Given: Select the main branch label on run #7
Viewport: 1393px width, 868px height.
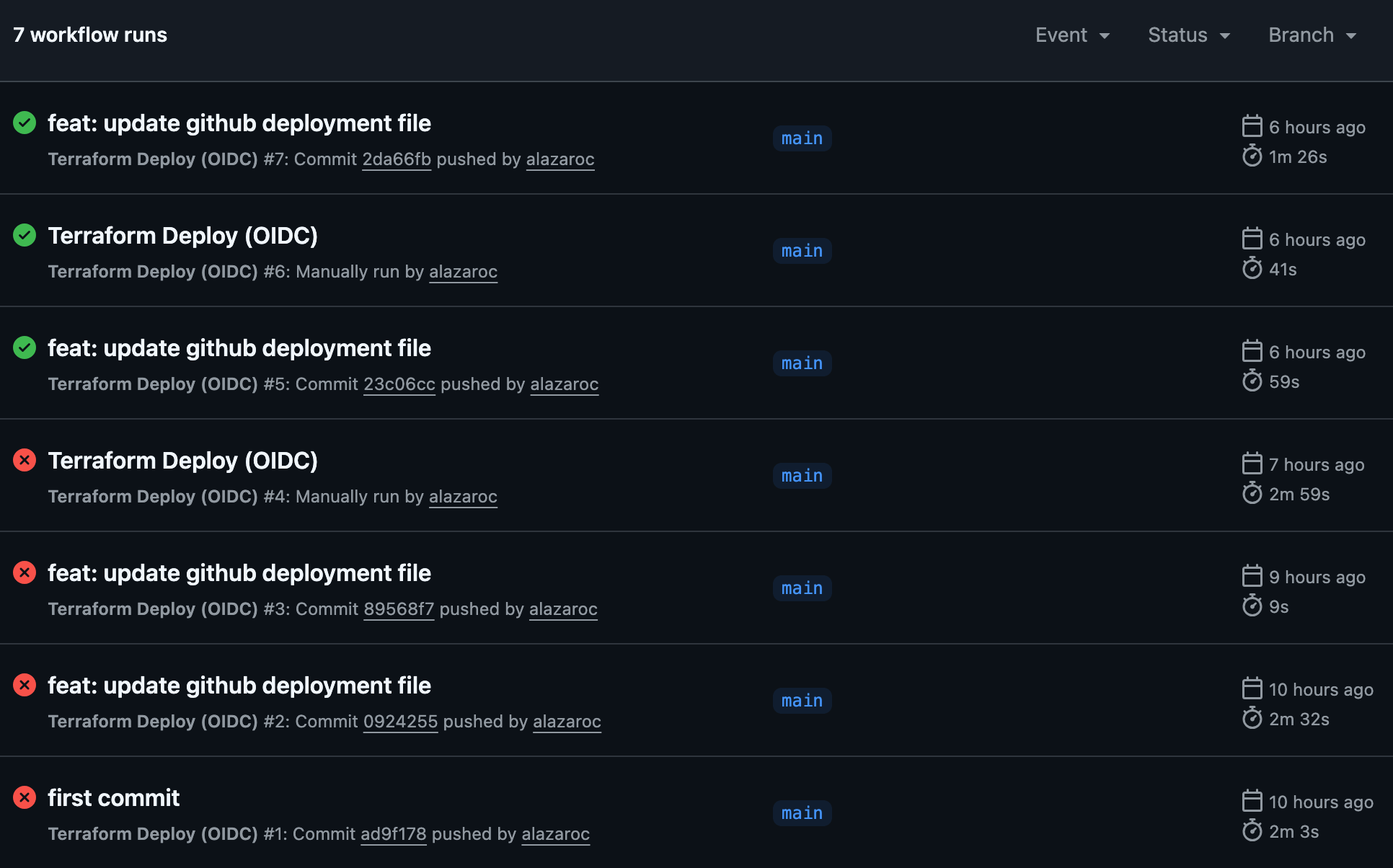Looking at the screenshot, I should coord(802,138).
